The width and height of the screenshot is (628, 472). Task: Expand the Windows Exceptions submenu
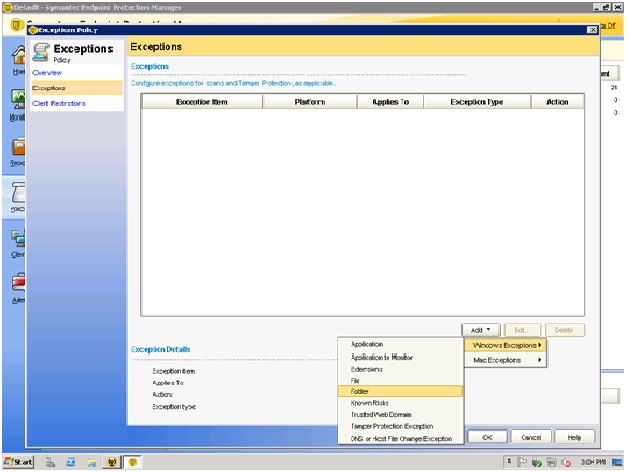506,345
